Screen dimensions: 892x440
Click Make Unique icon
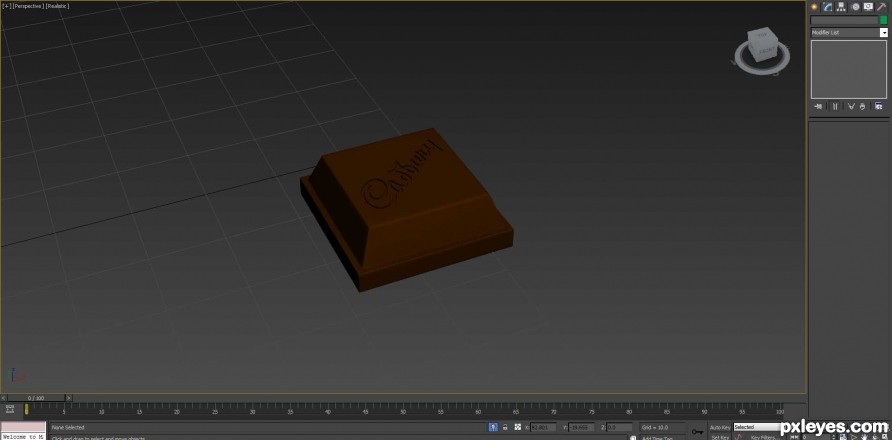[851, 106]
